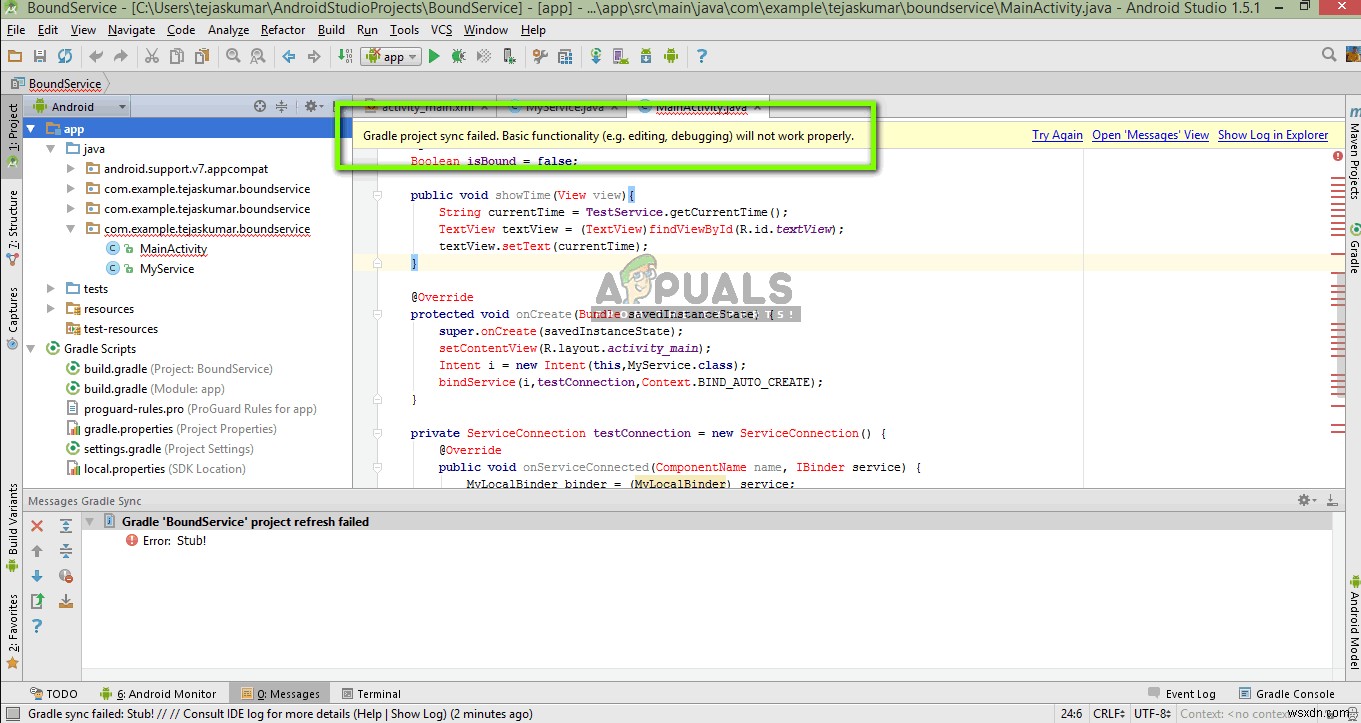Open 'Messages' View from the notification bar
1361x723 pixels.
click(x=1150, y=134)
